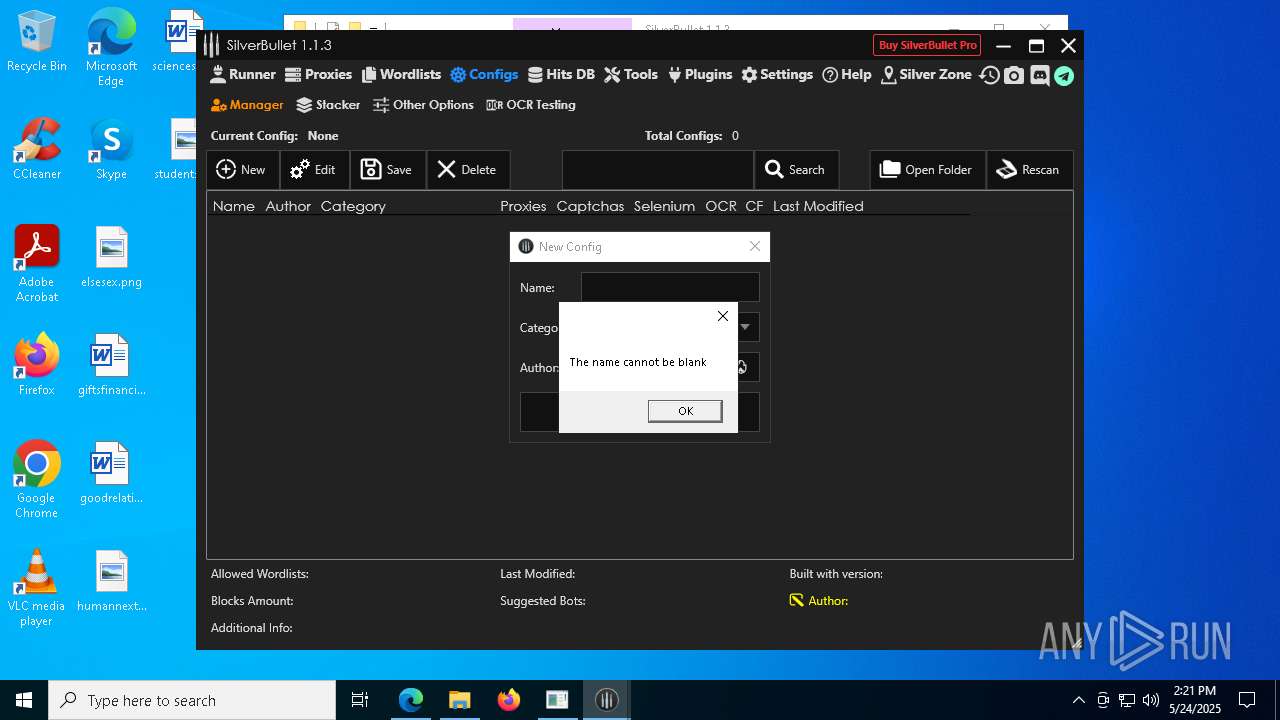The width and height of the screenshot is (1280, 720).
Task: Close the New Config dialog
Action: tap(755, 246)
